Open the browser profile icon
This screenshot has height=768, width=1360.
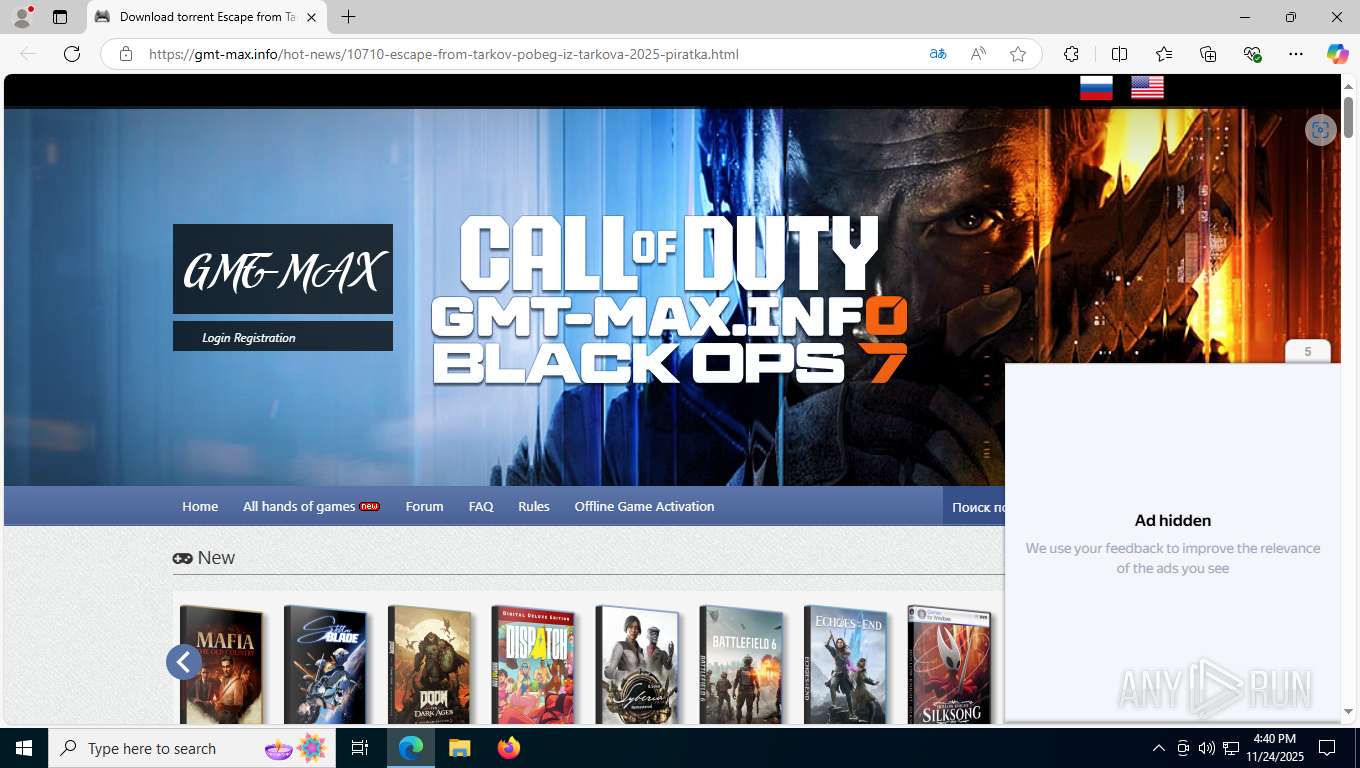tap(22, 17)
